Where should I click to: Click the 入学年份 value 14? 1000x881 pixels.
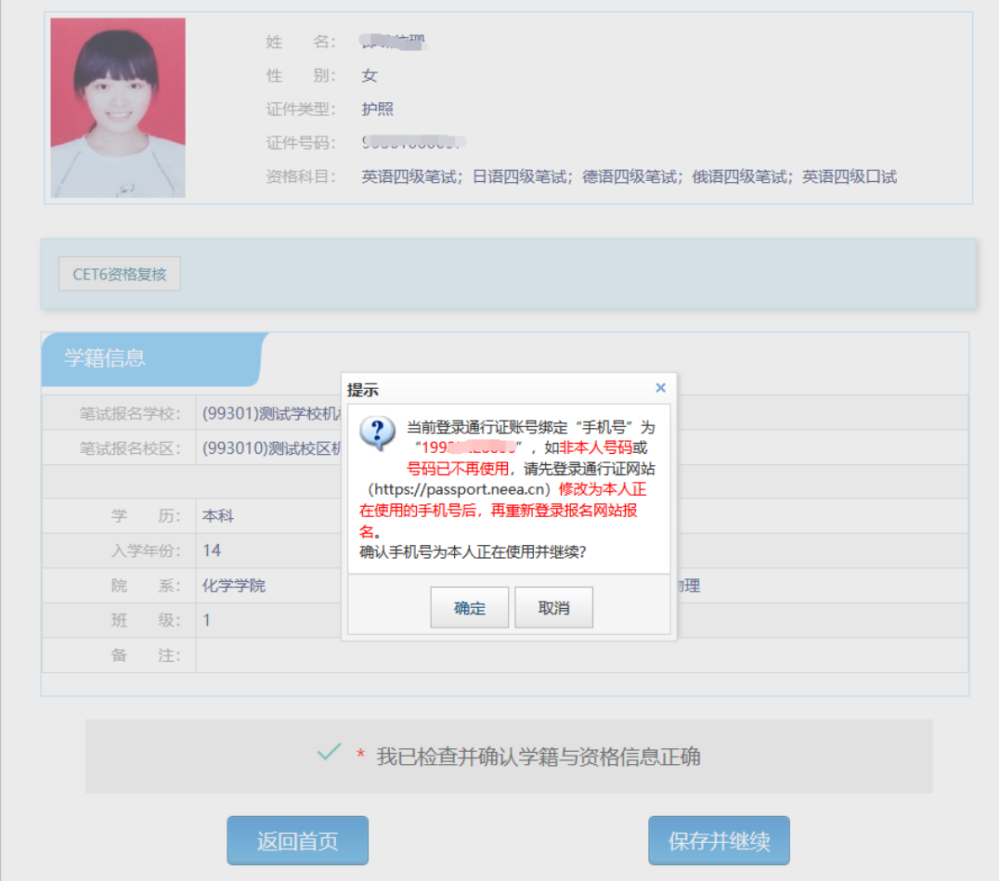(212, 551)
